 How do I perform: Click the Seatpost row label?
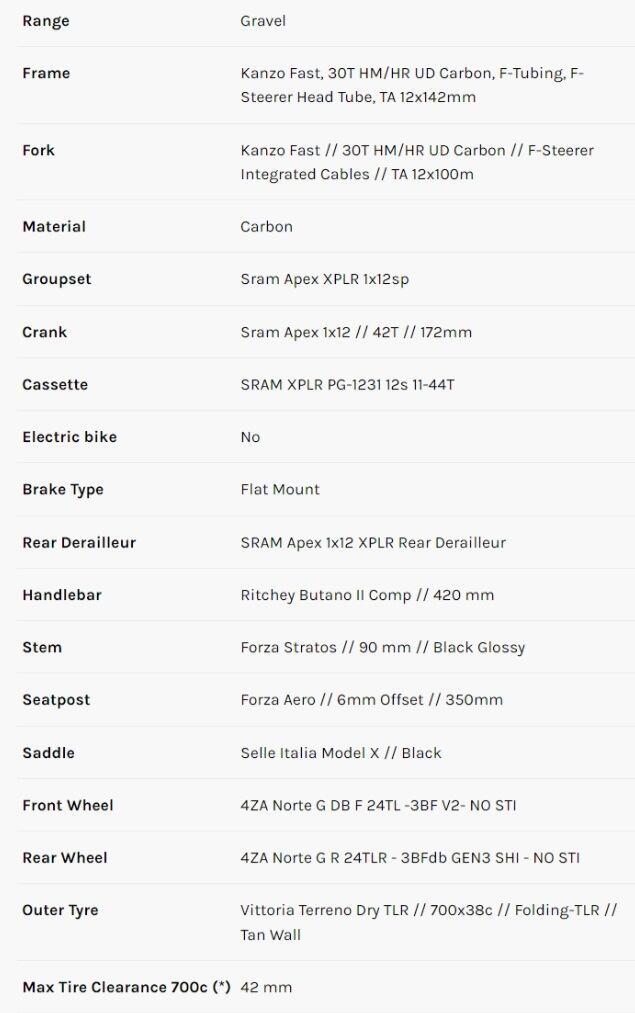[56, 700]
